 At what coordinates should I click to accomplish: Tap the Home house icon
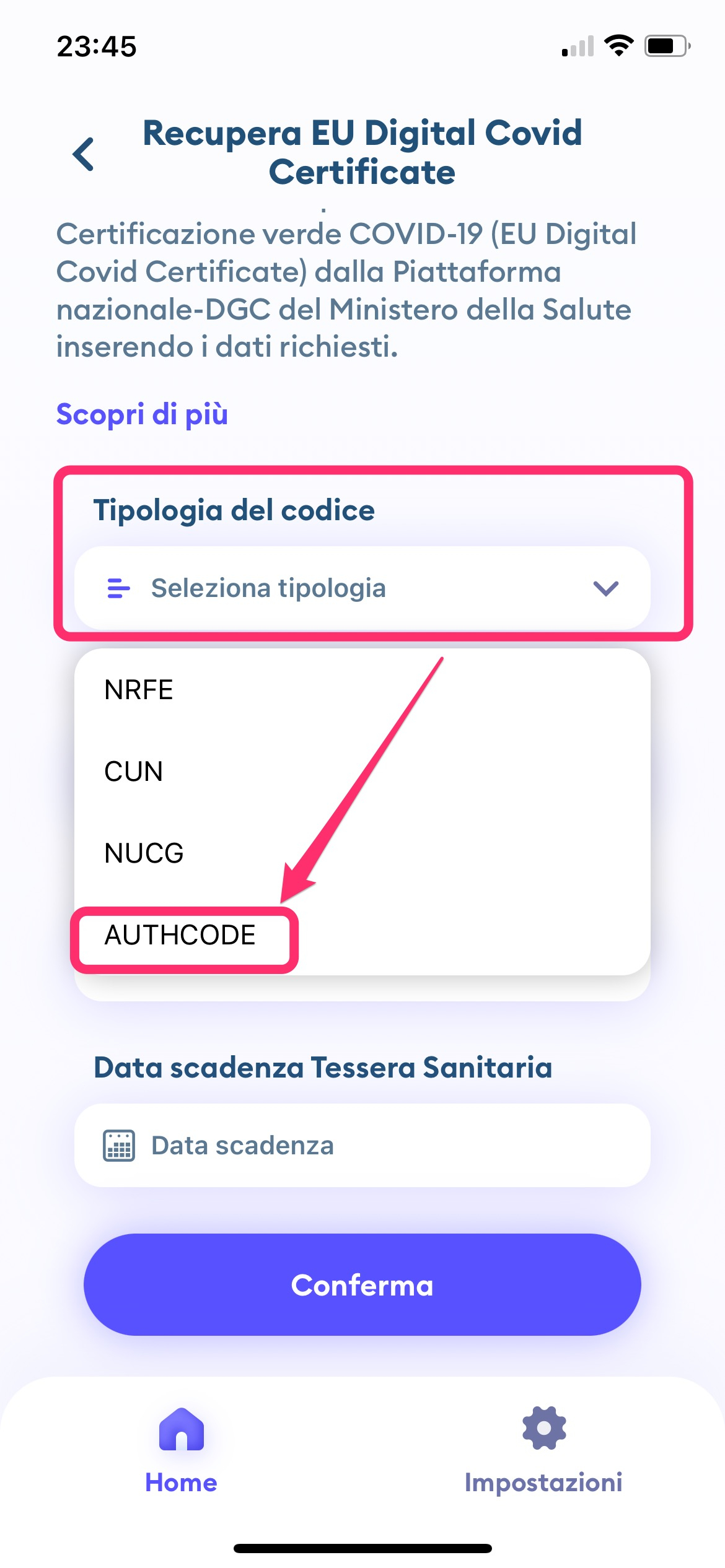[181, 1429]
